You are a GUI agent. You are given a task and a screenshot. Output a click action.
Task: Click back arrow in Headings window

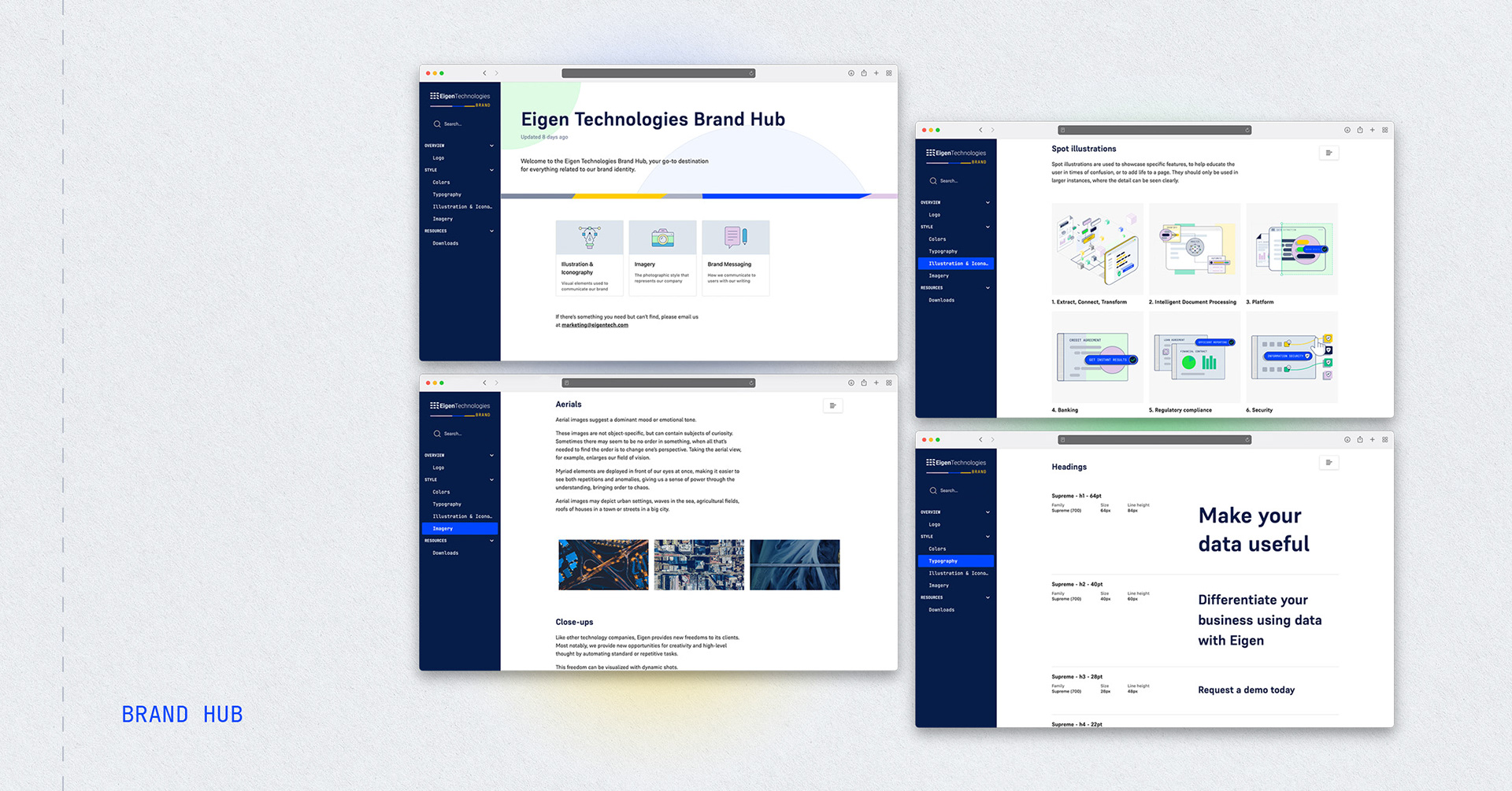point(980,440)
